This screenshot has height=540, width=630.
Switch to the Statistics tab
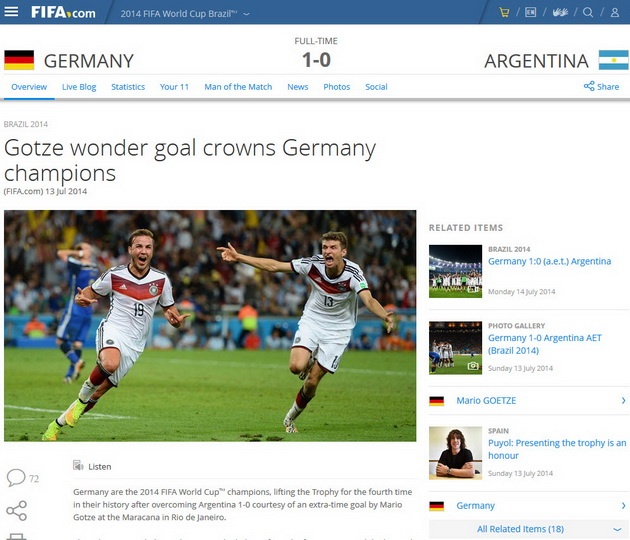[x=128, y=87]
